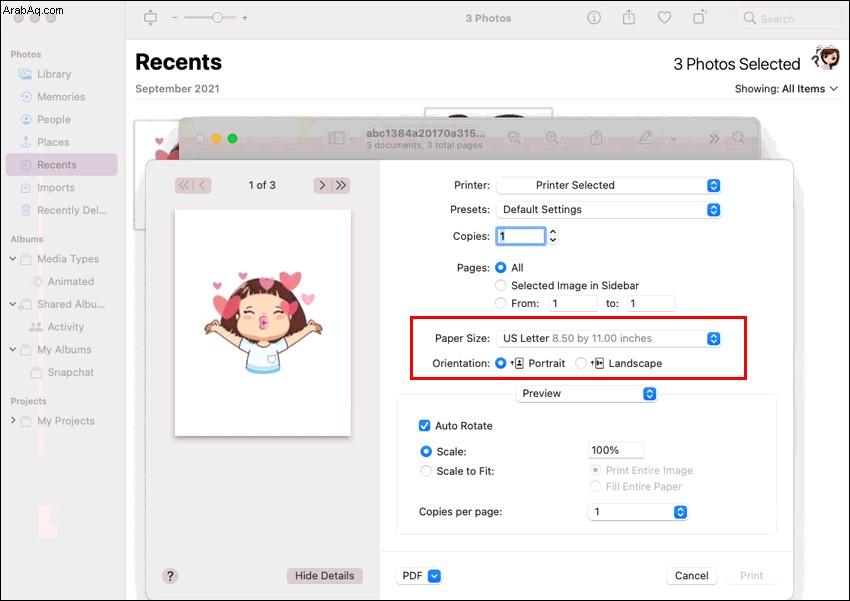Open the Paper Size dropdown
The height and width of the screenshot is (601, 850).
[x=609, y=338]
